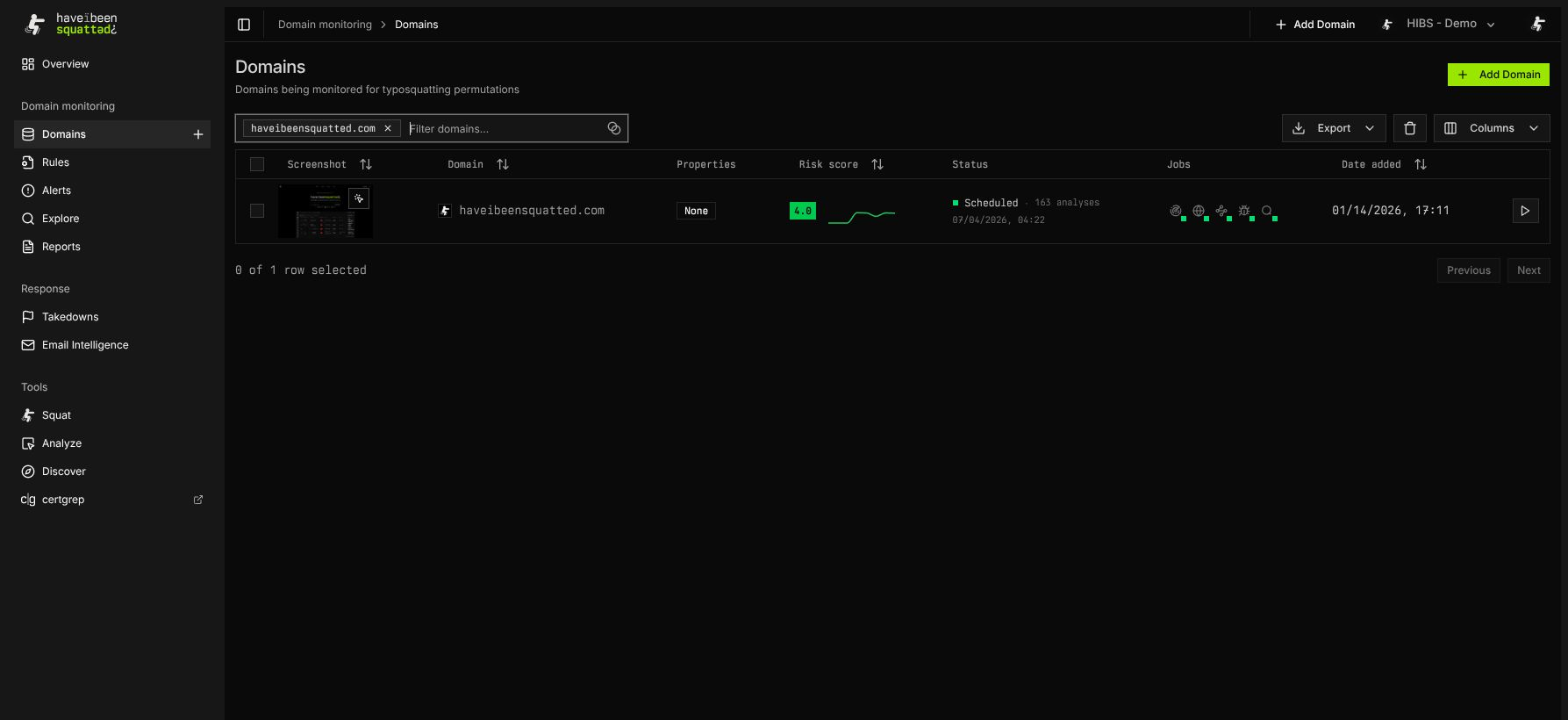
Task: Open the Rules section
Action: click(112, 162)
